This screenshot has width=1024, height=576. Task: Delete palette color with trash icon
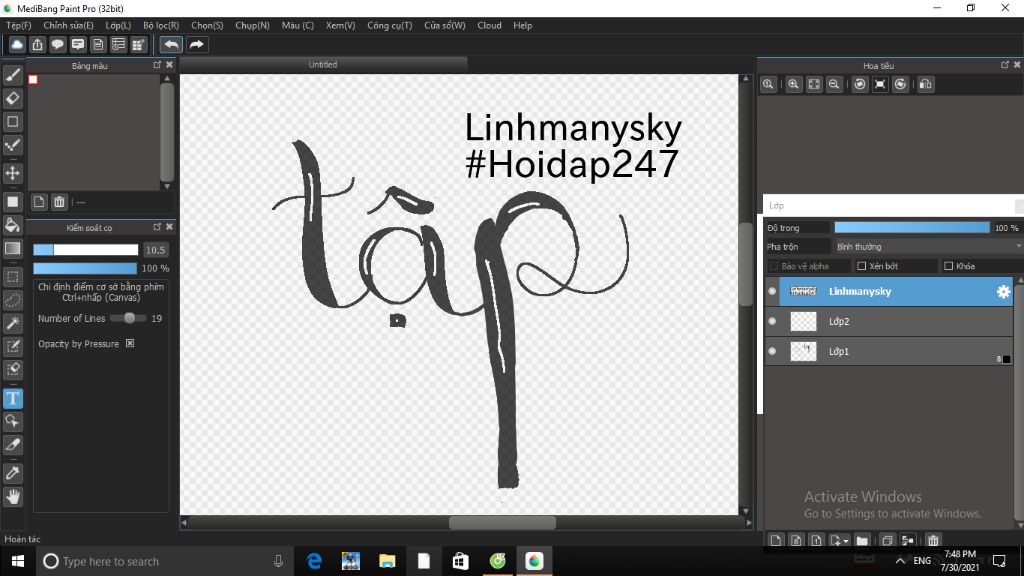pyautogui.click(x=59, y=202)
